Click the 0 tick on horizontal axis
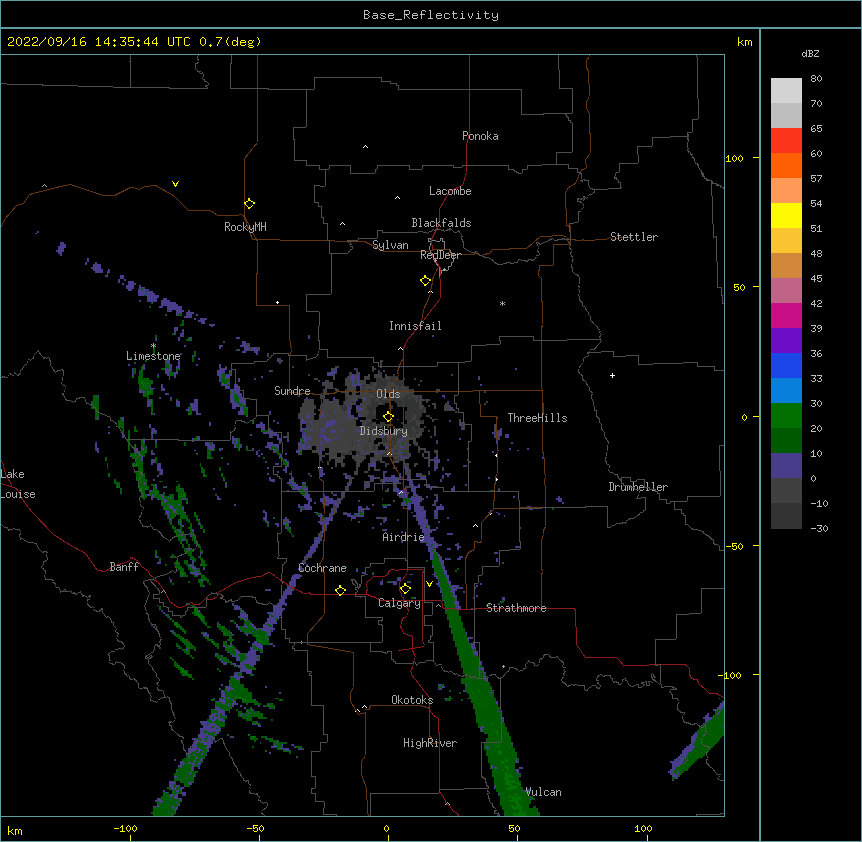Viewport: 862px width, 842px height. tap(386, 828)
